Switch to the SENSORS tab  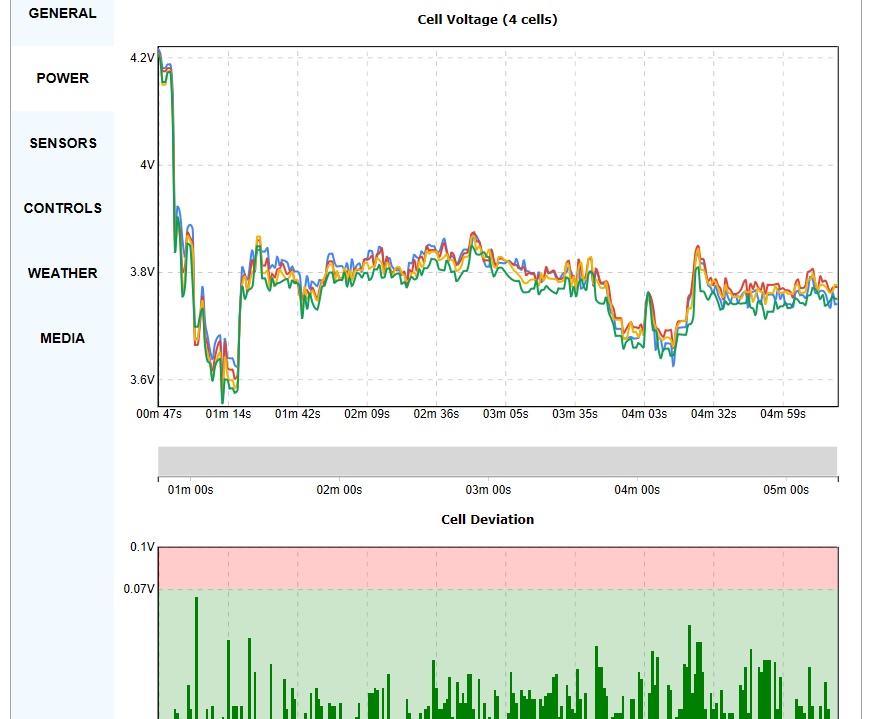pyautogui.click(x=62, y=143)
